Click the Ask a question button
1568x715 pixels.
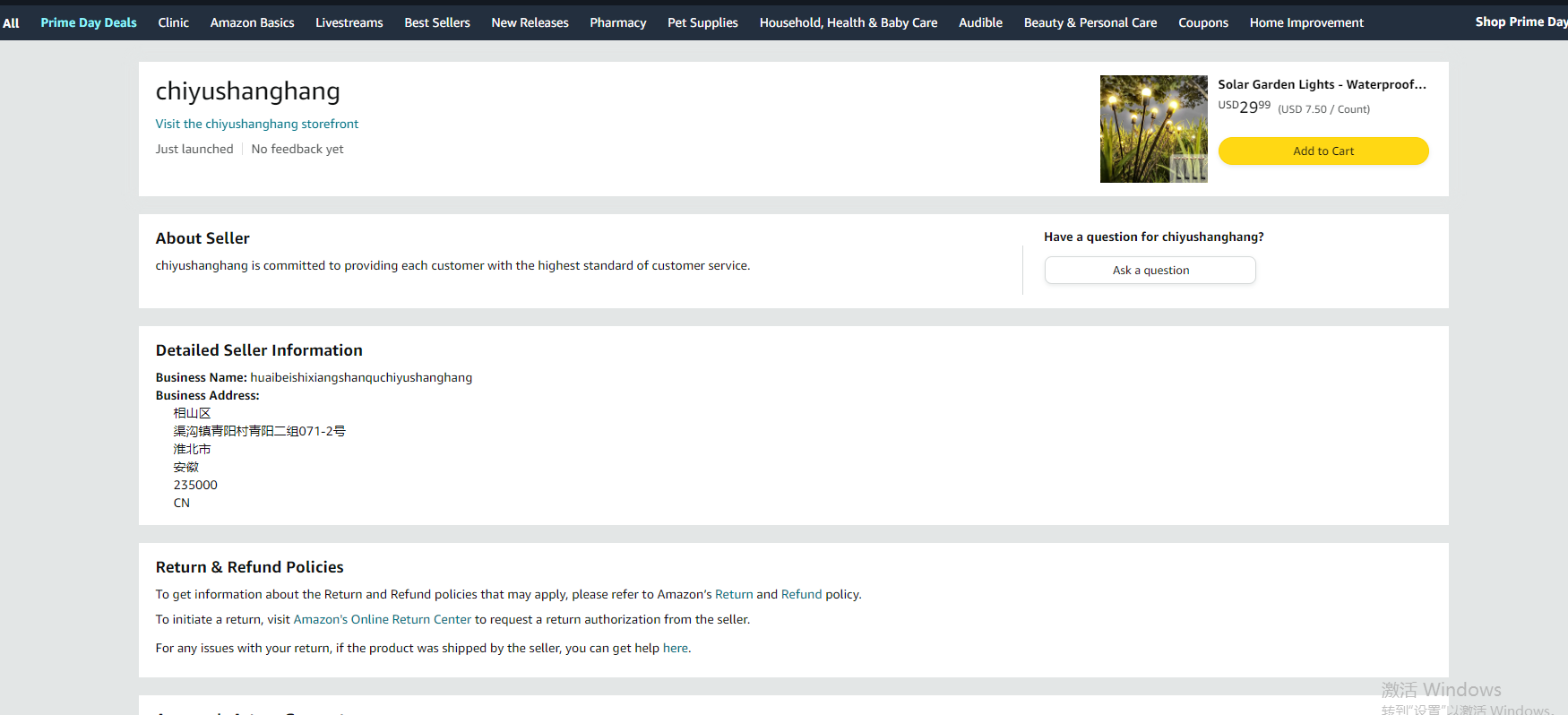point(1150,271)
